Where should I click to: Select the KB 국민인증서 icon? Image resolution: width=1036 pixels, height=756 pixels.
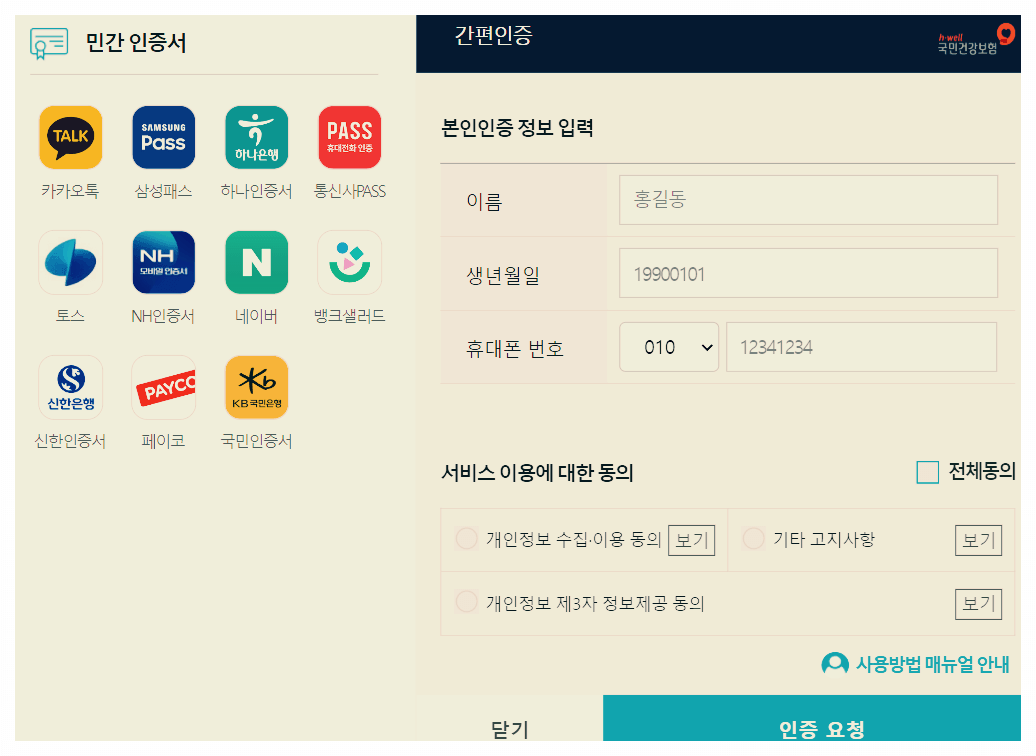point(257,387)
